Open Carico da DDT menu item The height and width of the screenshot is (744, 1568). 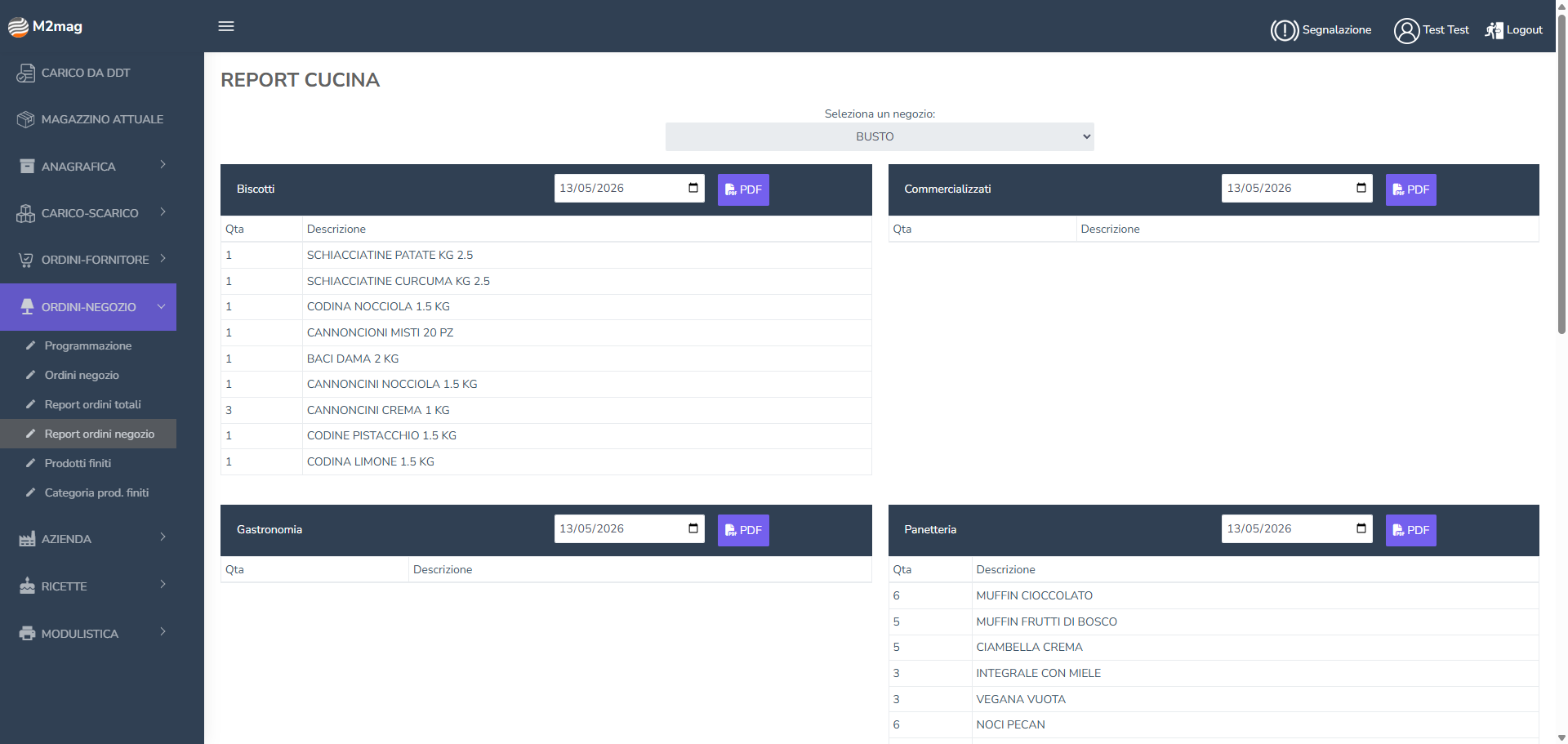(88, 73)
